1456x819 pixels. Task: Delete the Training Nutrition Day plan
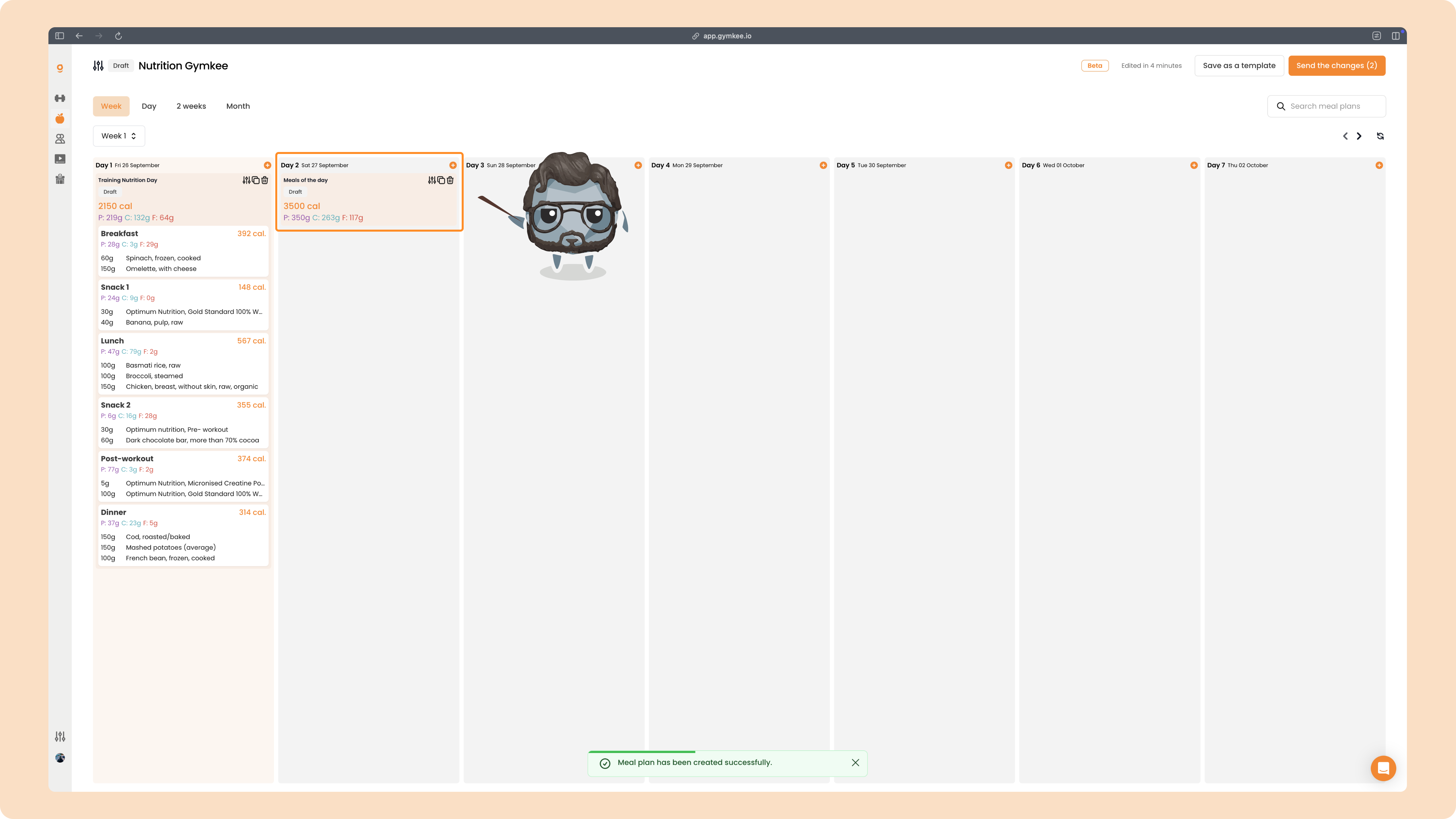[265, 180]
